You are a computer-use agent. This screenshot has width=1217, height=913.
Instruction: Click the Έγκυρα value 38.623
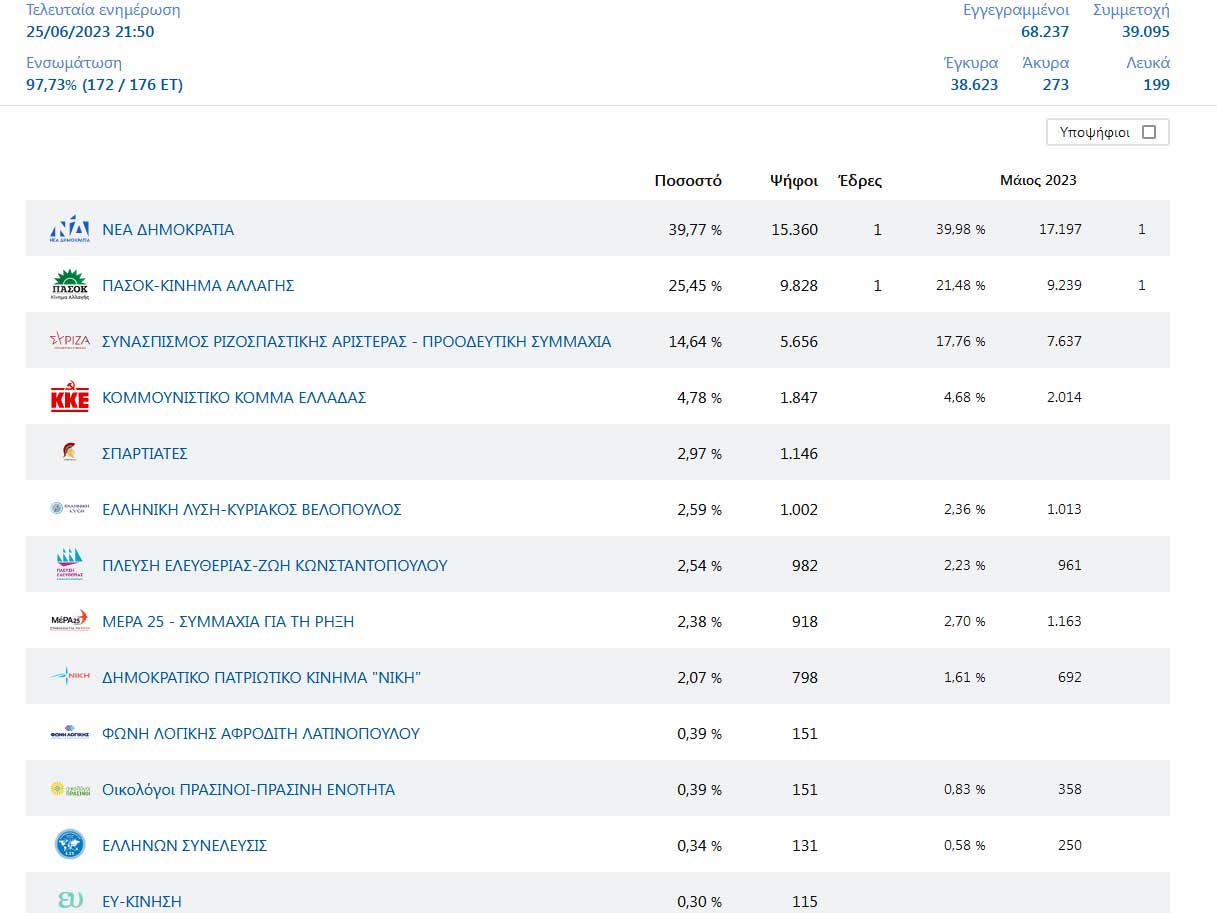pyautogui.click(x=974, y=85)
